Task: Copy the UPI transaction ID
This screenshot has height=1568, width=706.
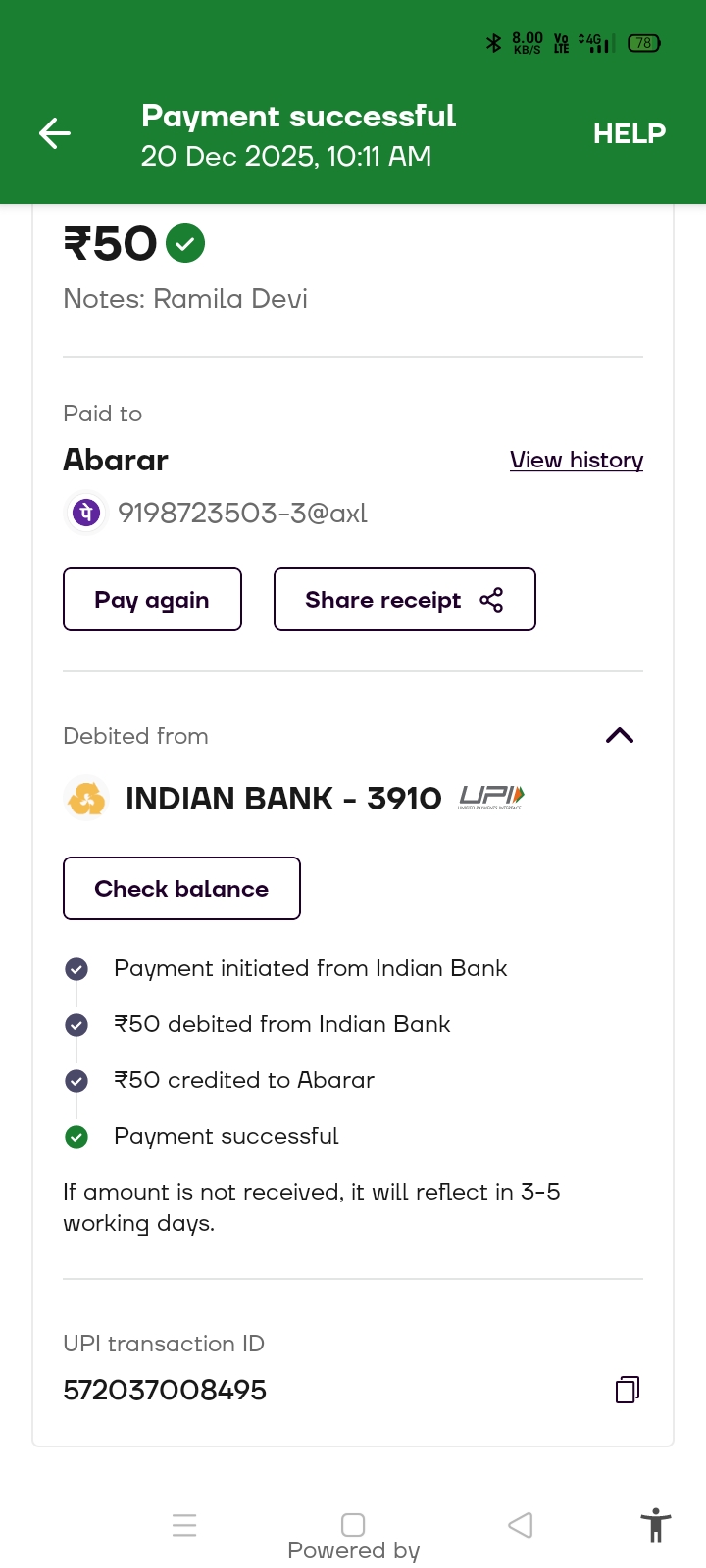Action: 628,1390
